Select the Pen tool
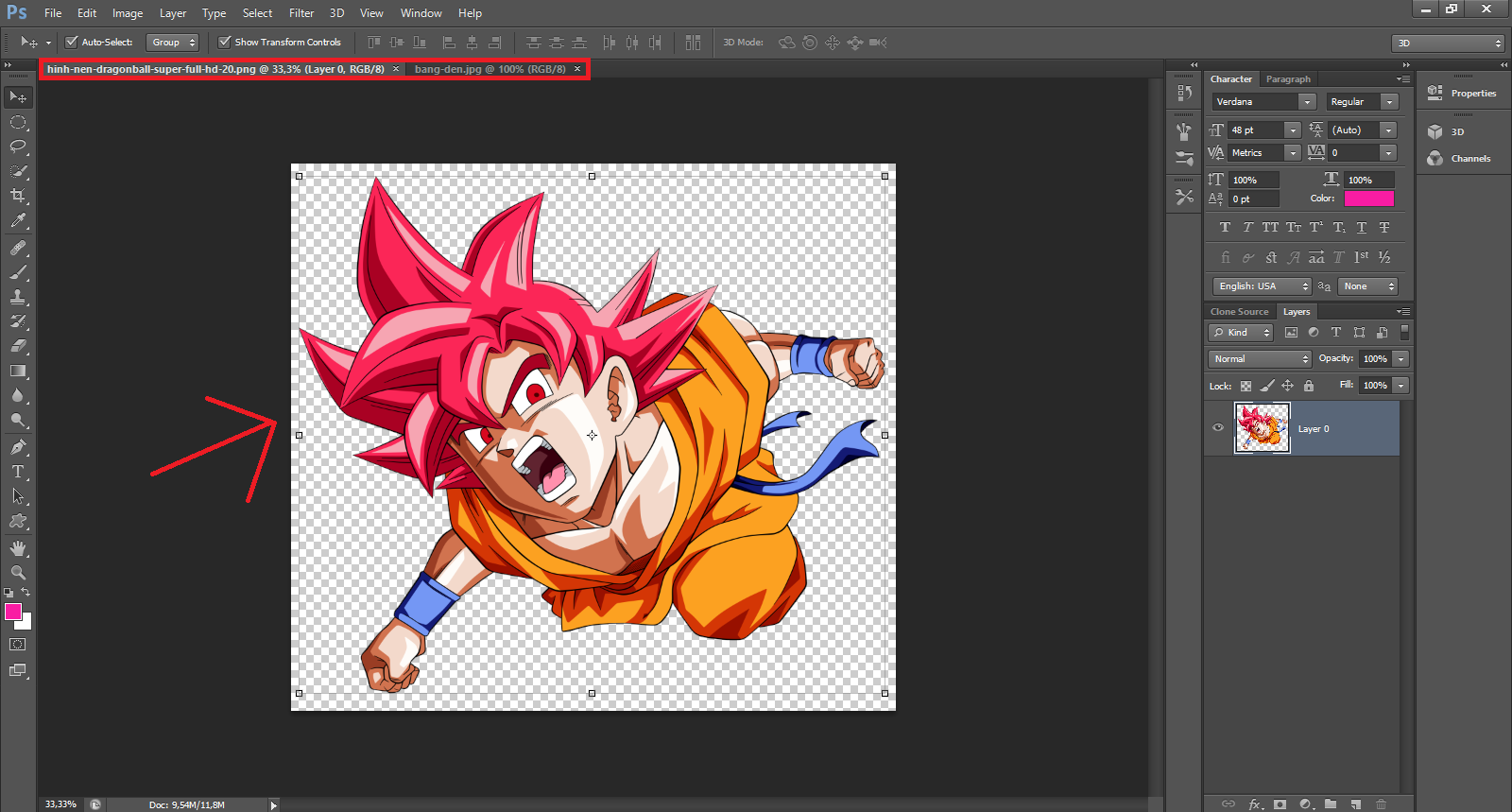 18,447
